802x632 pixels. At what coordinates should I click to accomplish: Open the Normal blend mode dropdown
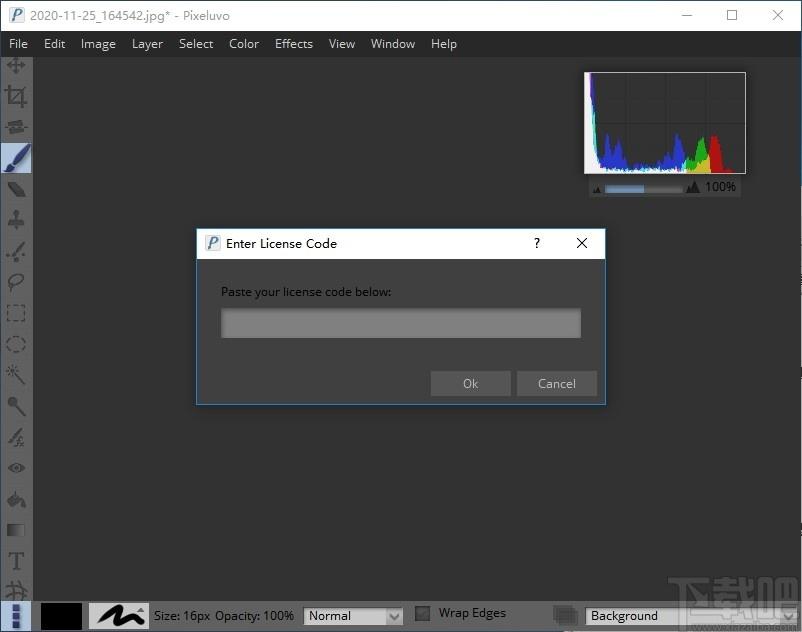click(x=353, y=616)
